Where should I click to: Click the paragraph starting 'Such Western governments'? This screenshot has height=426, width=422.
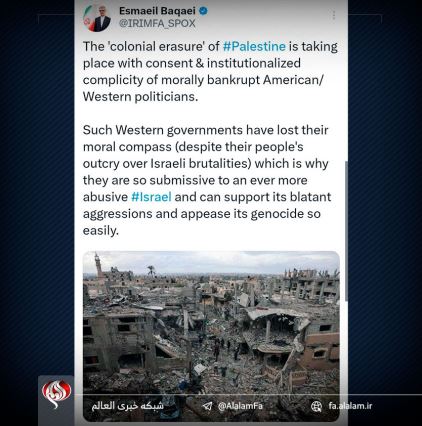click(x=207, y=180)
